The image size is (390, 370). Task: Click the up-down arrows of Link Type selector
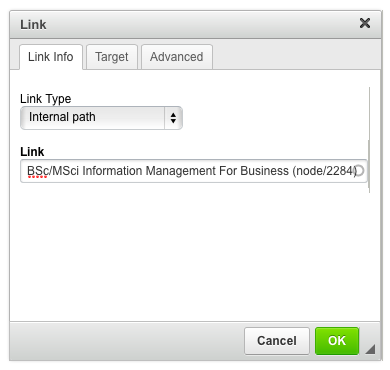click(x=173, y=118)
